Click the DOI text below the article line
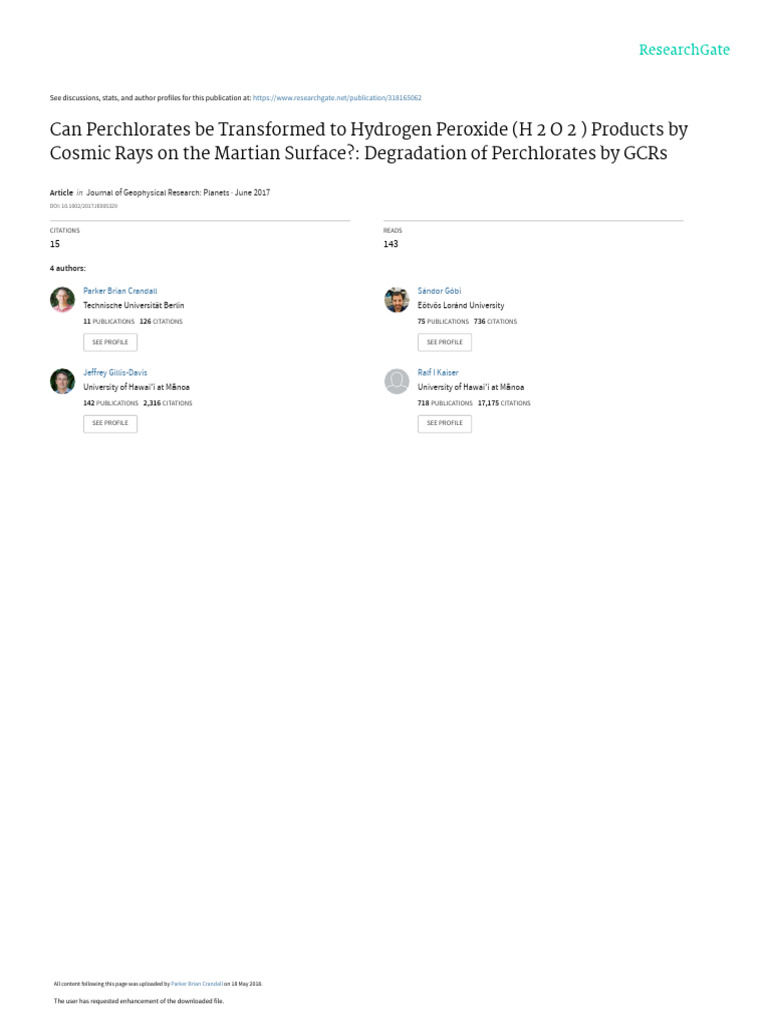Screen dimensions: 768x1024 tap(83, 205)
